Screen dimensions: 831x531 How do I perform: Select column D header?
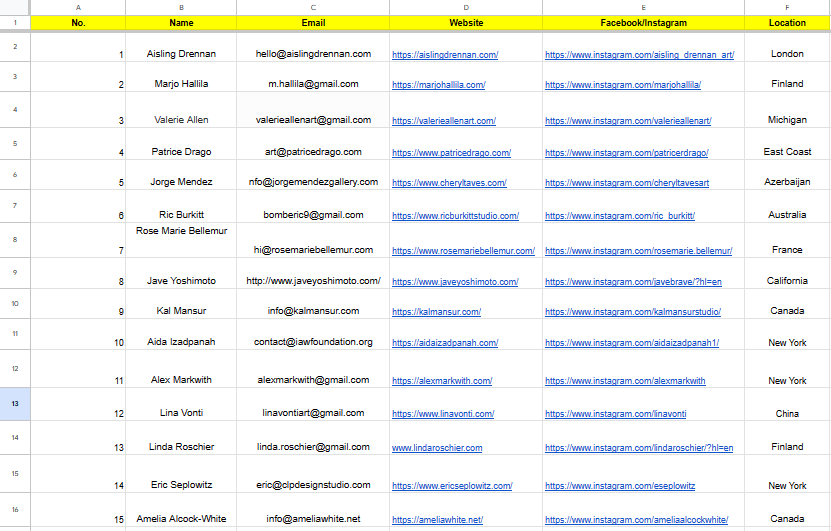coord(466,7)
